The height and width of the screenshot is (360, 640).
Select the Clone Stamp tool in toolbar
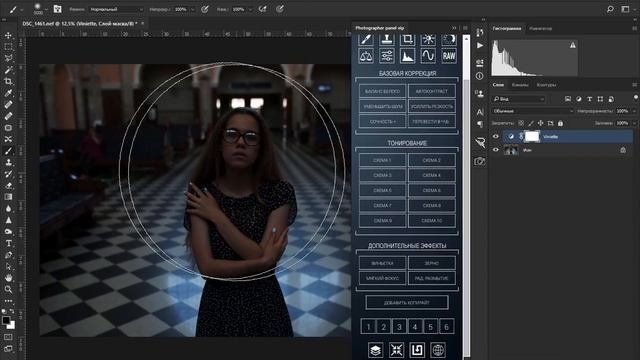(x=8, y=162)
